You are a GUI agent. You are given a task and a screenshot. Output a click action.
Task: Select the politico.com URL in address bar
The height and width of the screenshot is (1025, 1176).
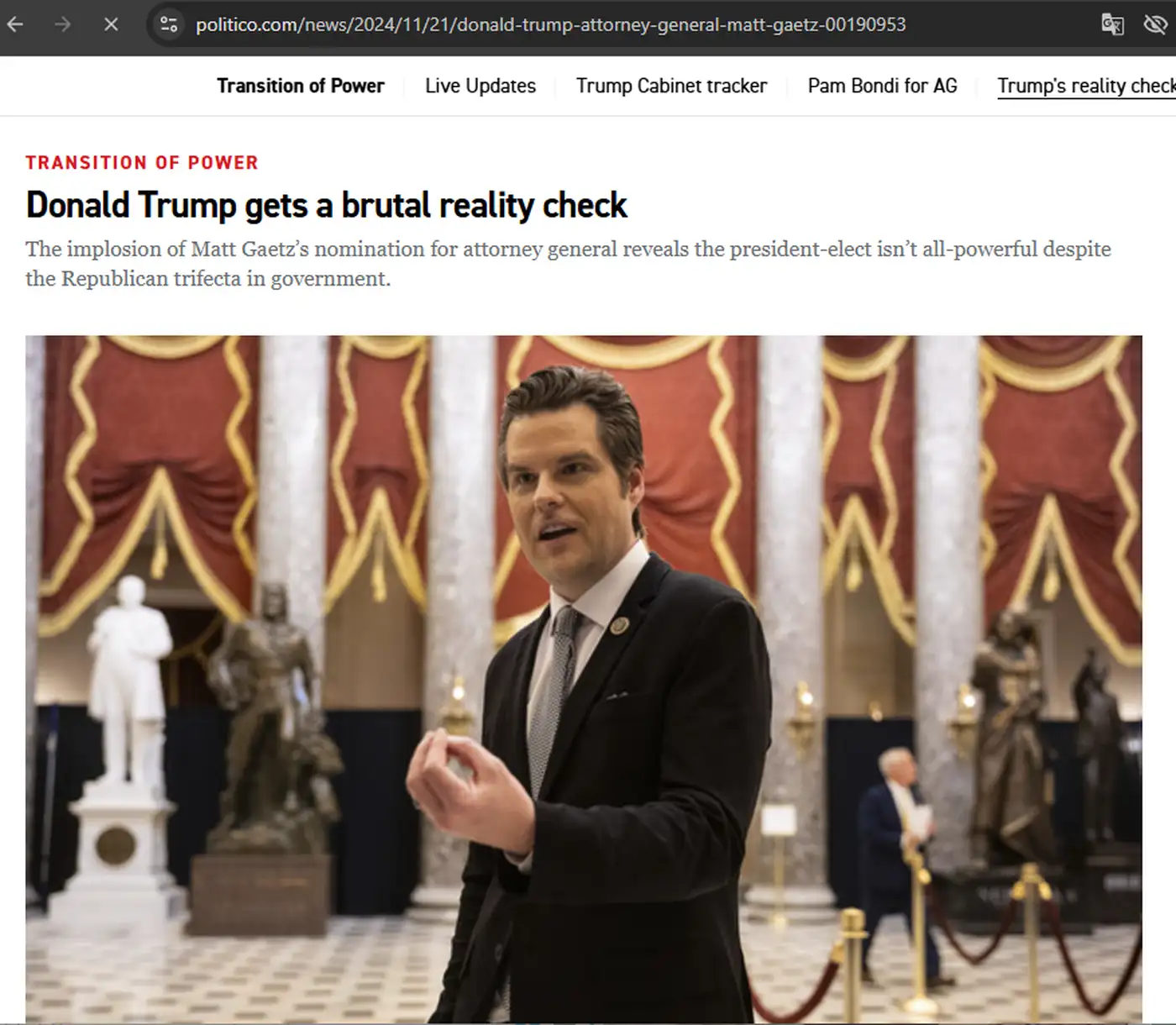tap(550, 25)
